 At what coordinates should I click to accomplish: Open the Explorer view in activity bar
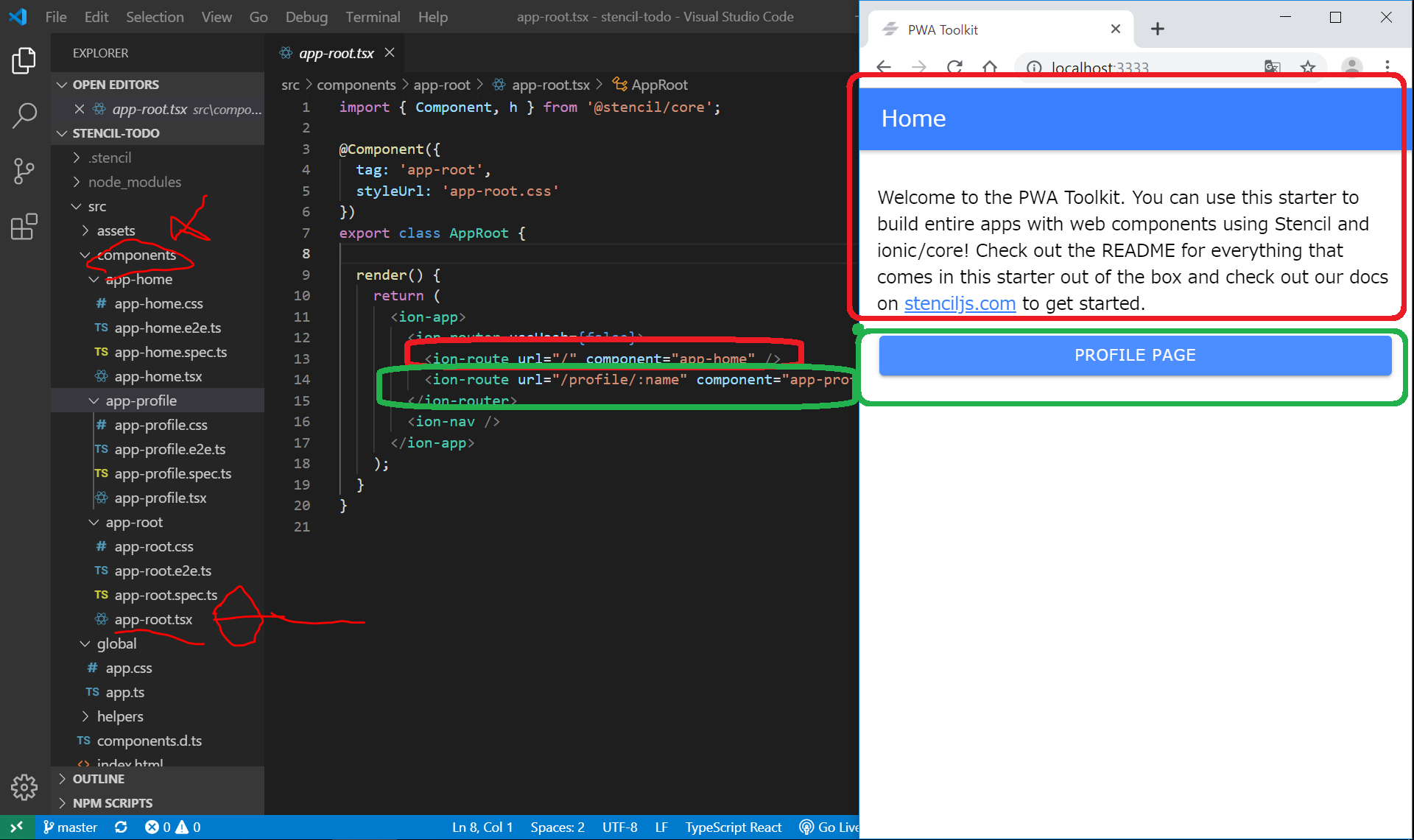click(24, 60)
